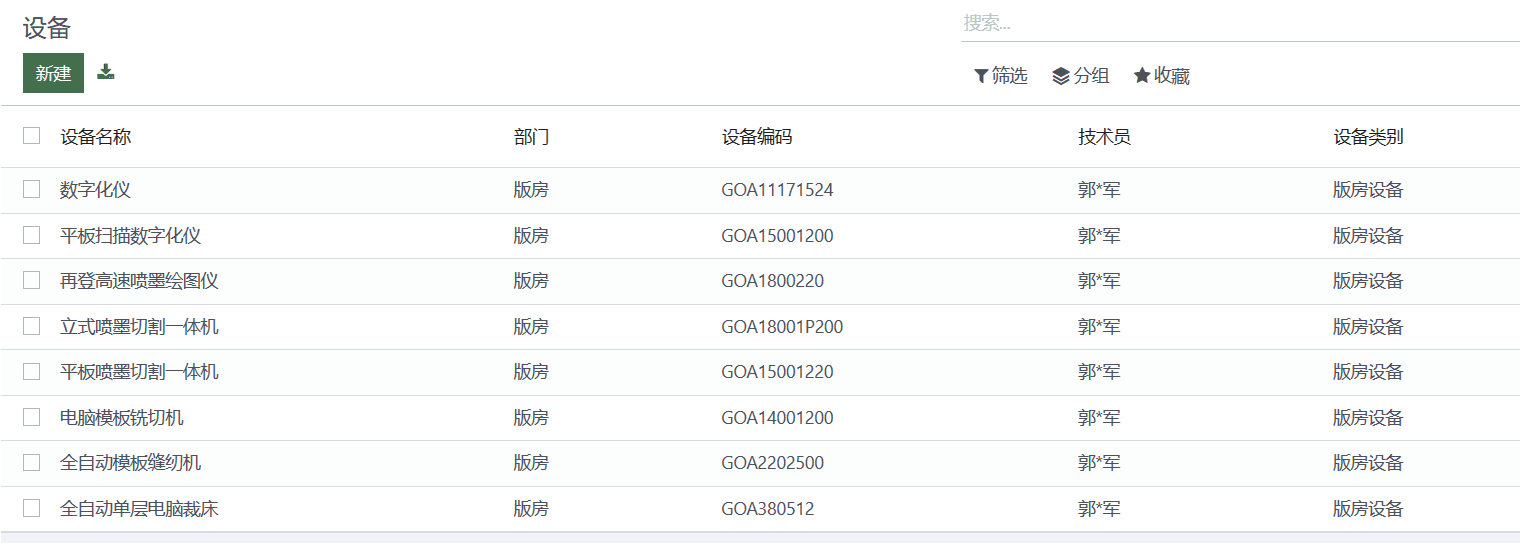The image size is (1520, 544).
Task: Open the 分组 group-by dropdown
Action: click(1081, 76)
